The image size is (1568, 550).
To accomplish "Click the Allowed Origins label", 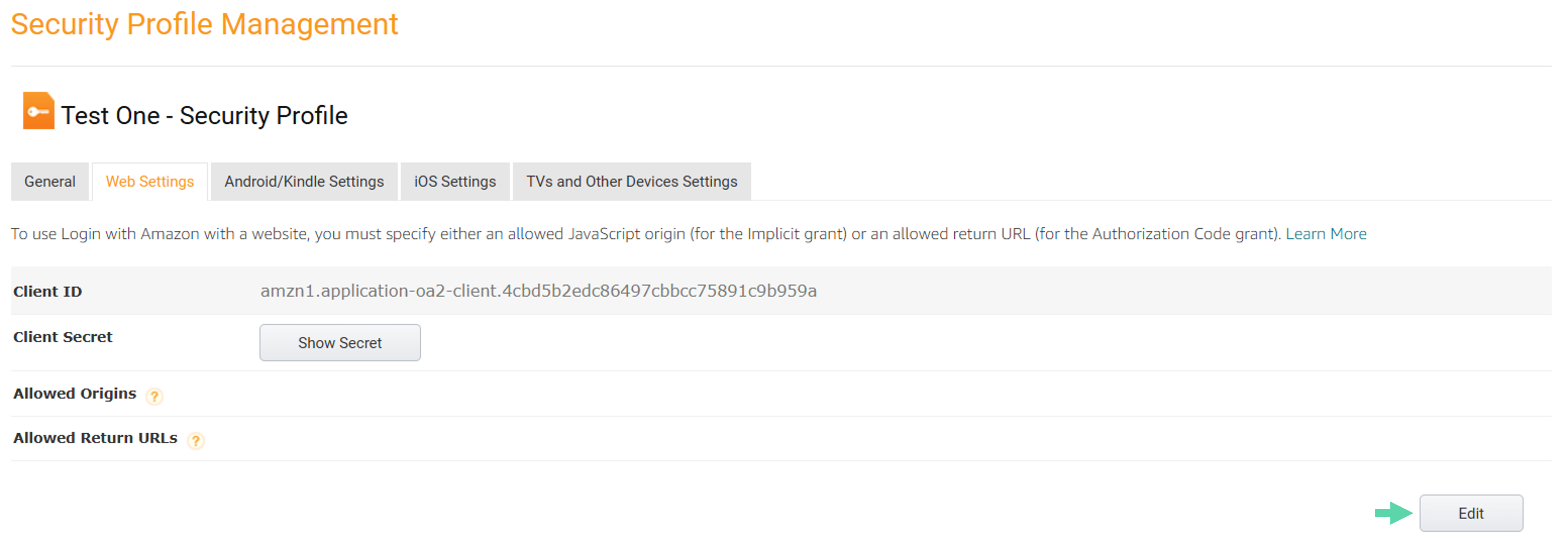I will pos(75,394).
